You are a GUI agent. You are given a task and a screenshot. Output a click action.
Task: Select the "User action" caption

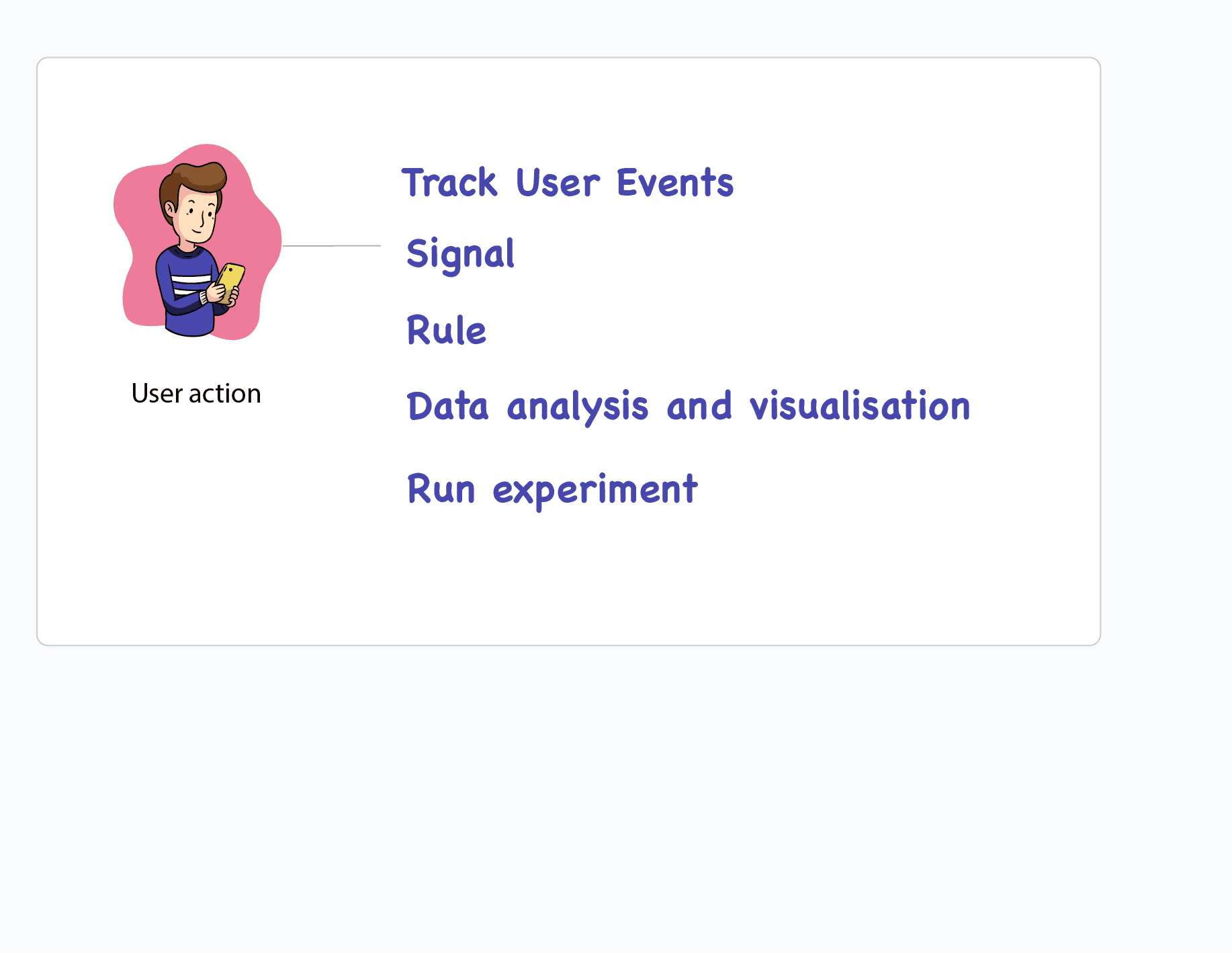click(195, 394)
